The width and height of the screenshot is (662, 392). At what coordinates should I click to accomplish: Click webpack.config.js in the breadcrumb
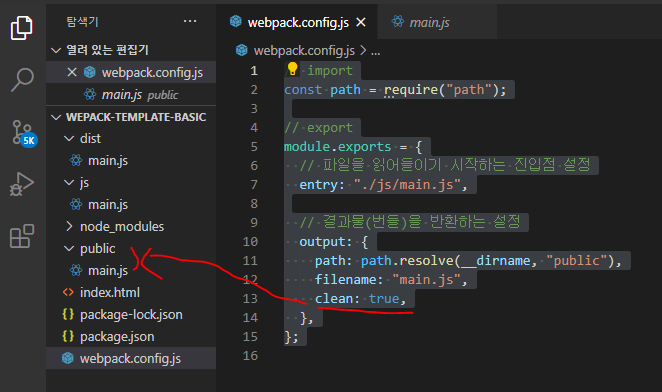[304, 51]
